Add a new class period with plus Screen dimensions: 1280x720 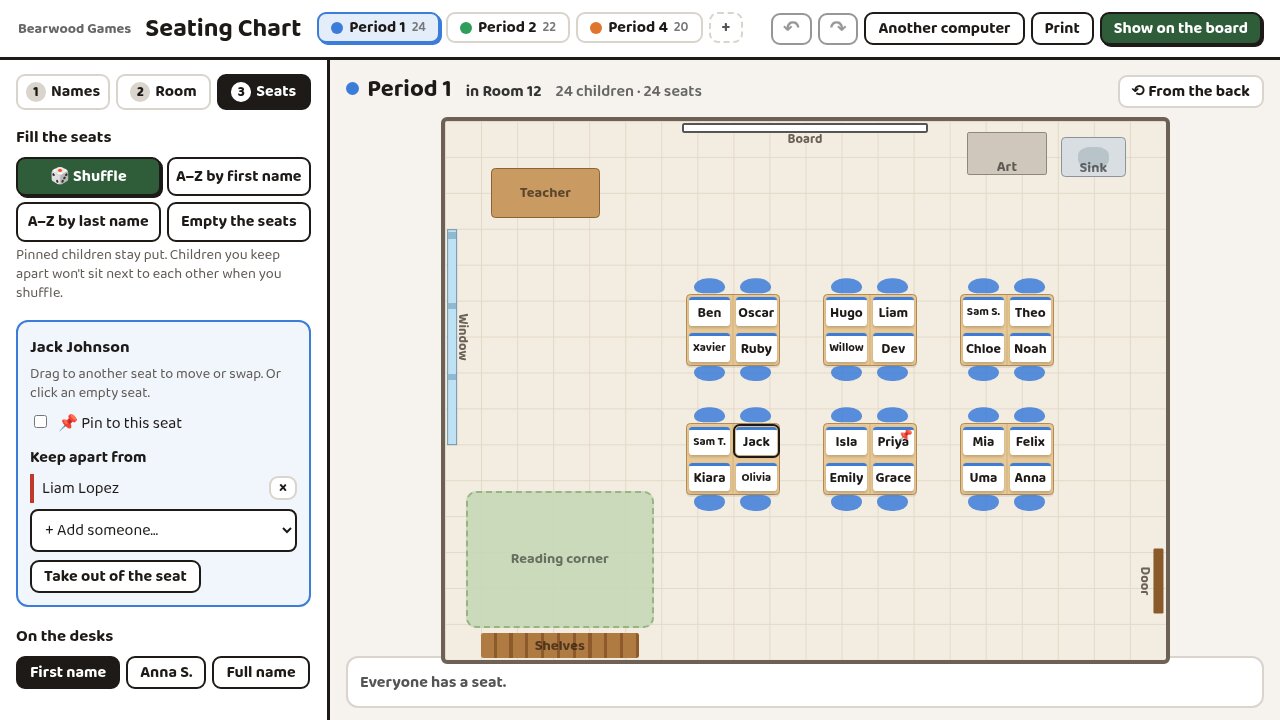pos(726,28)
